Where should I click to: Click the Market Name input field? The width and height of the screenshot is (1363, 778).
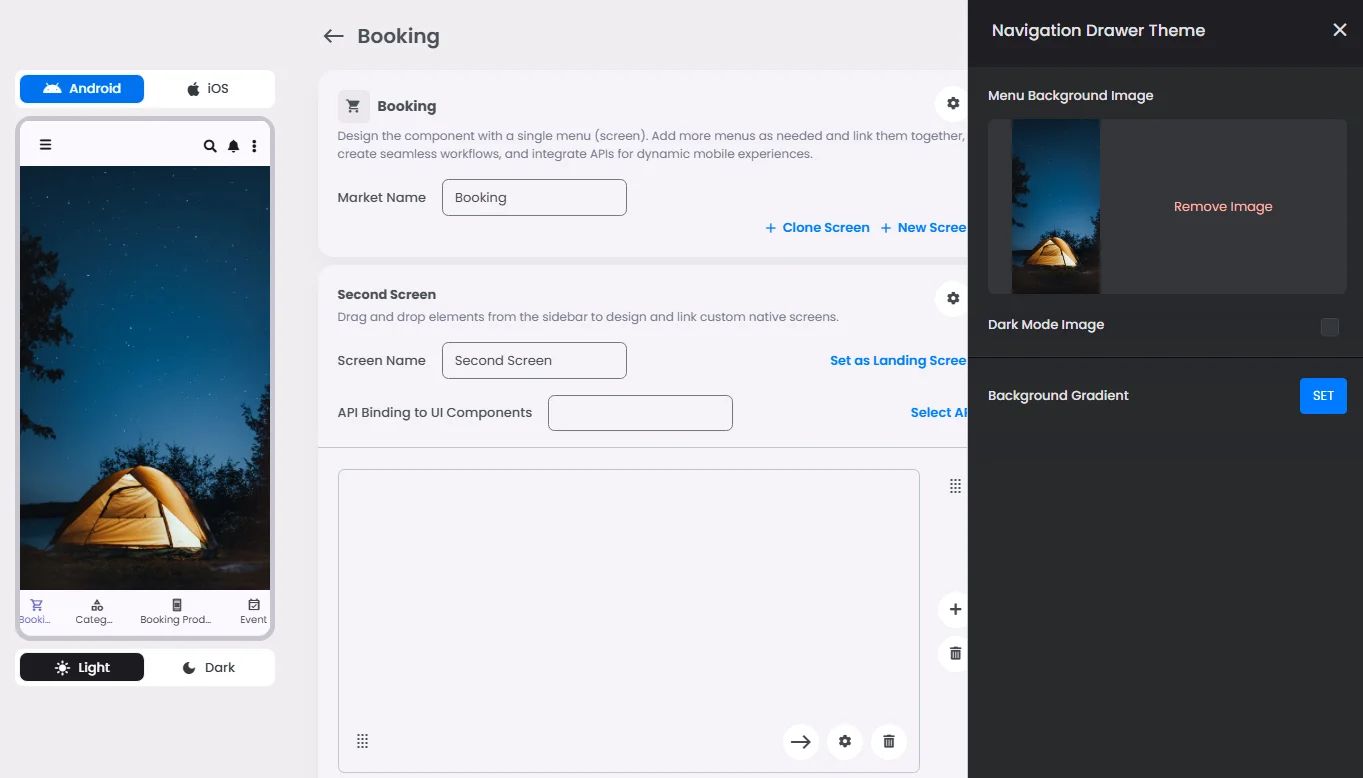534,198
